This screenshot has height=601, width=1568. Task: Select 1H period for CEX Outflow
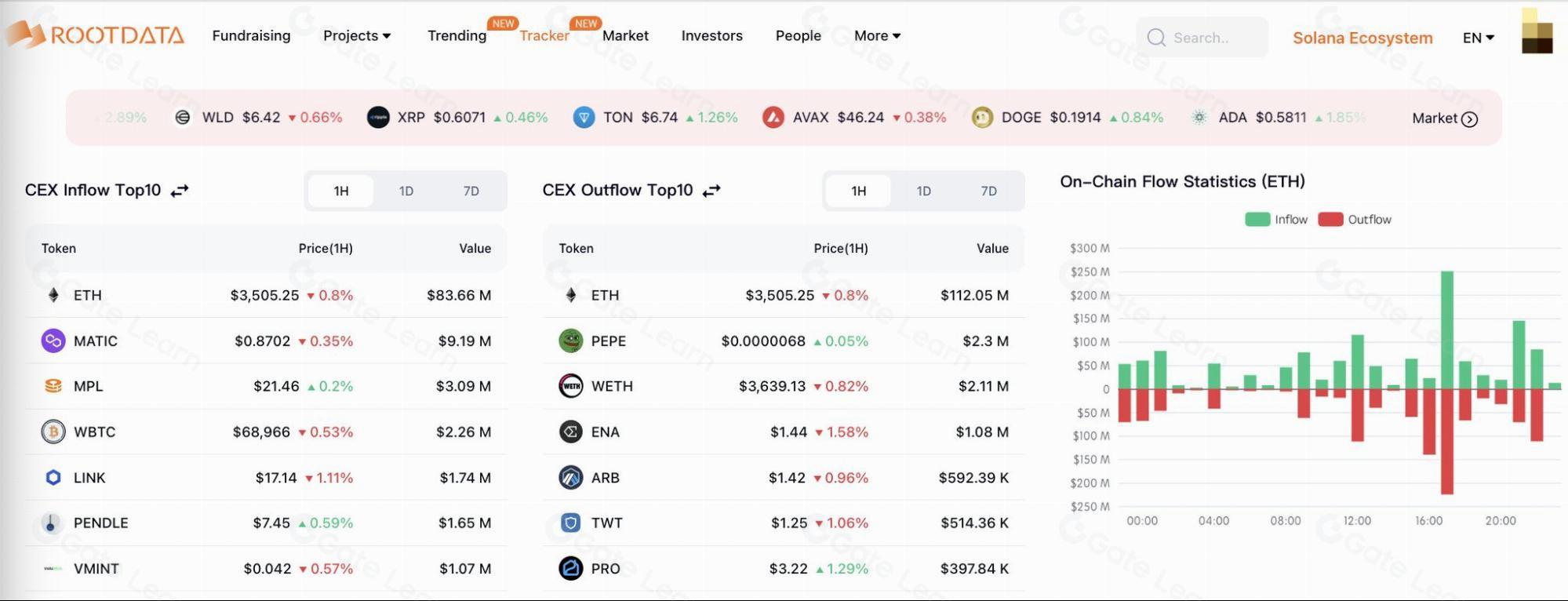pyautogui.click(x=859, y=191)
